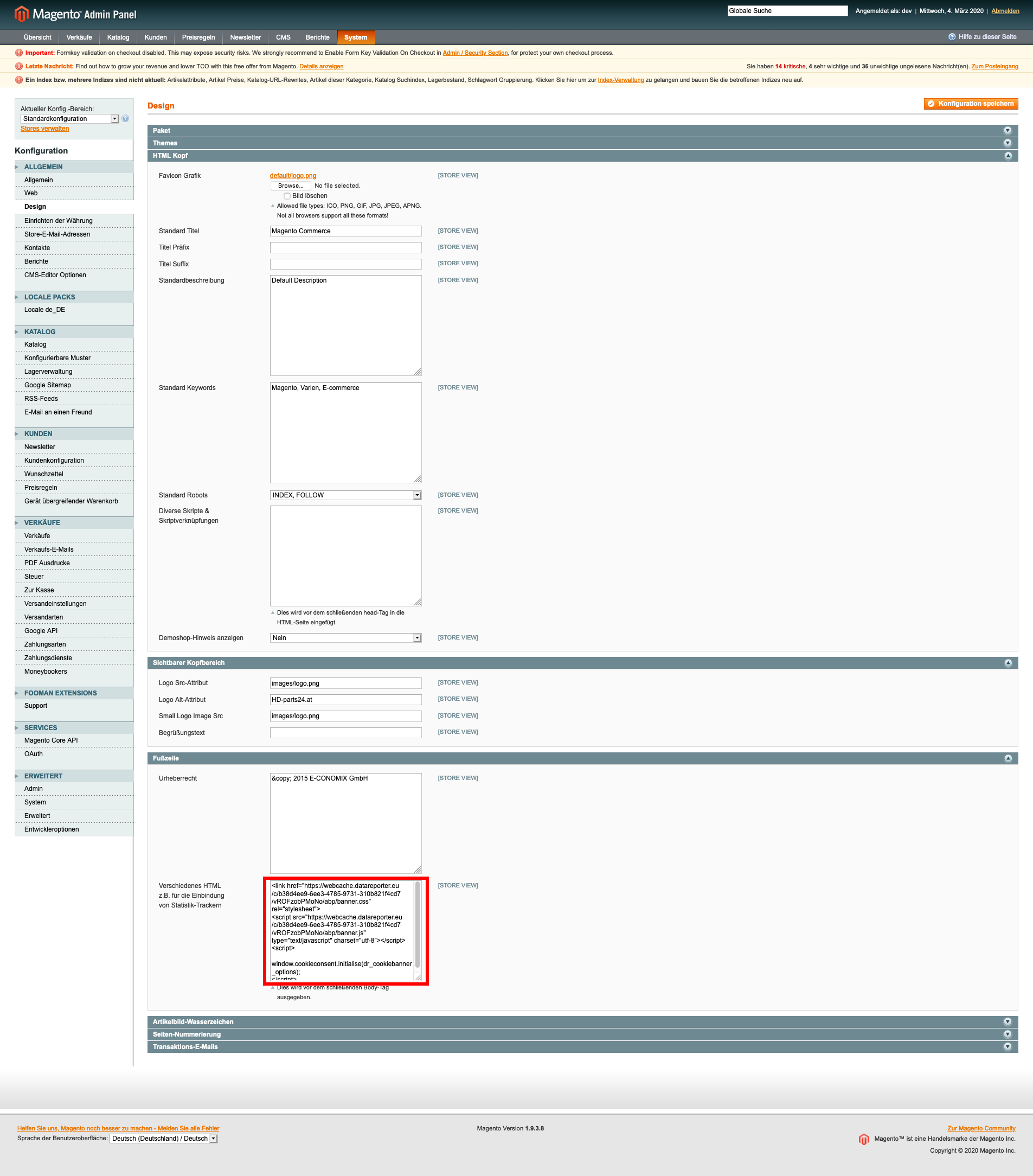Expand the Paket section arrow
1033x1176 pixels.
click(x=1008, y=131)
